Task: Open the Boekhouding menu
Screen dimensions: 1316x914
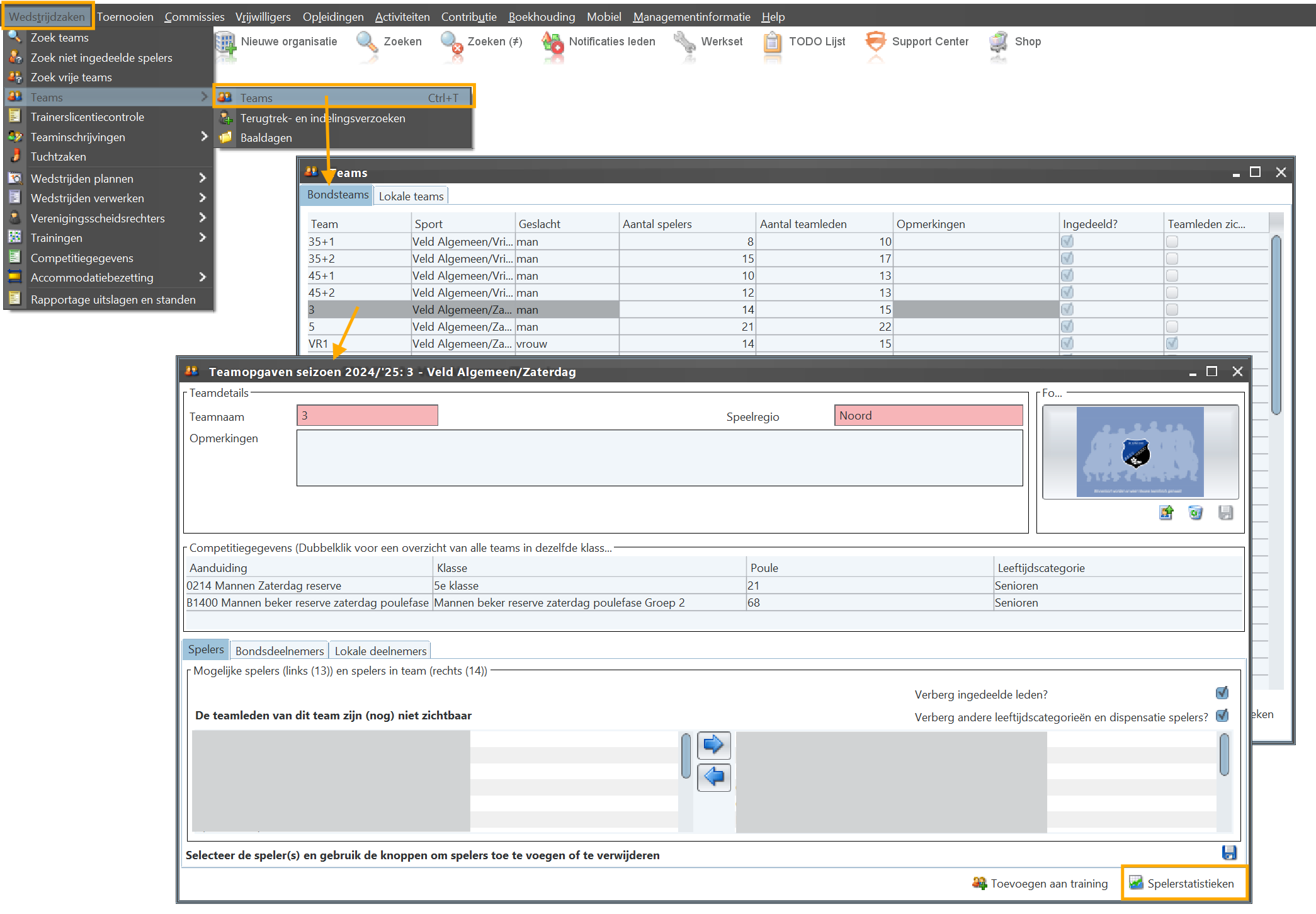Action: pyautogui.click(x=542, y=16)
